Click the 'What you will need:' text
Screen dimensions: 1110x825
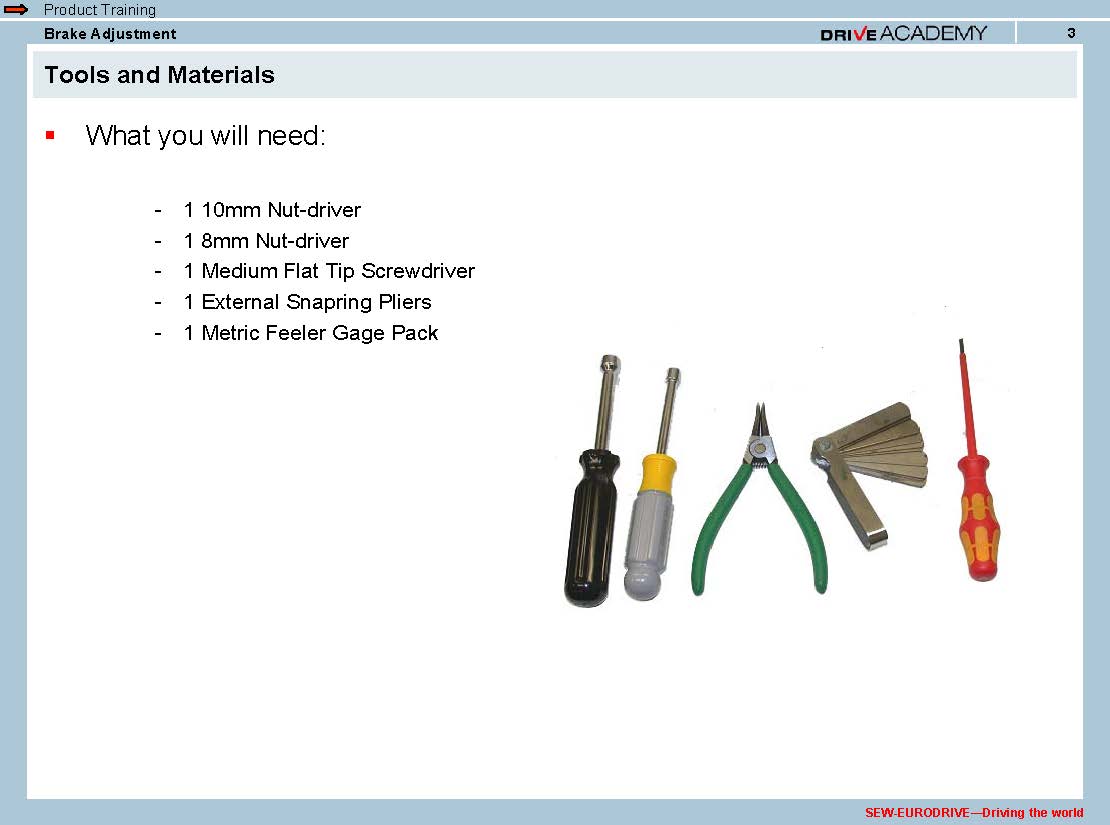[205, 135]
